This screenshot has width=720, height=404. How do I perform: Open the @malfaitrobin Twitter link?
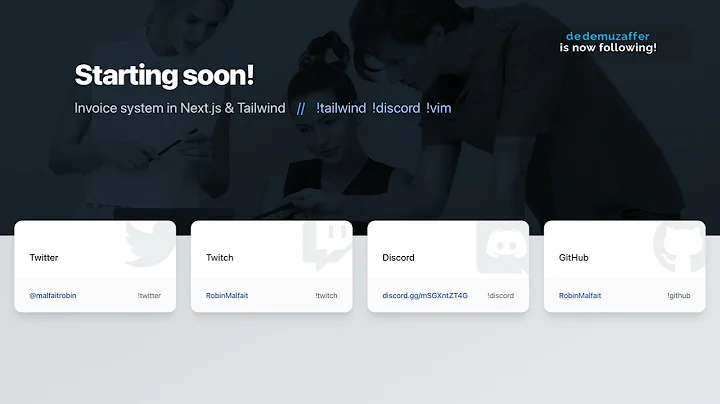pyautogui.click(x=53, y=296)
